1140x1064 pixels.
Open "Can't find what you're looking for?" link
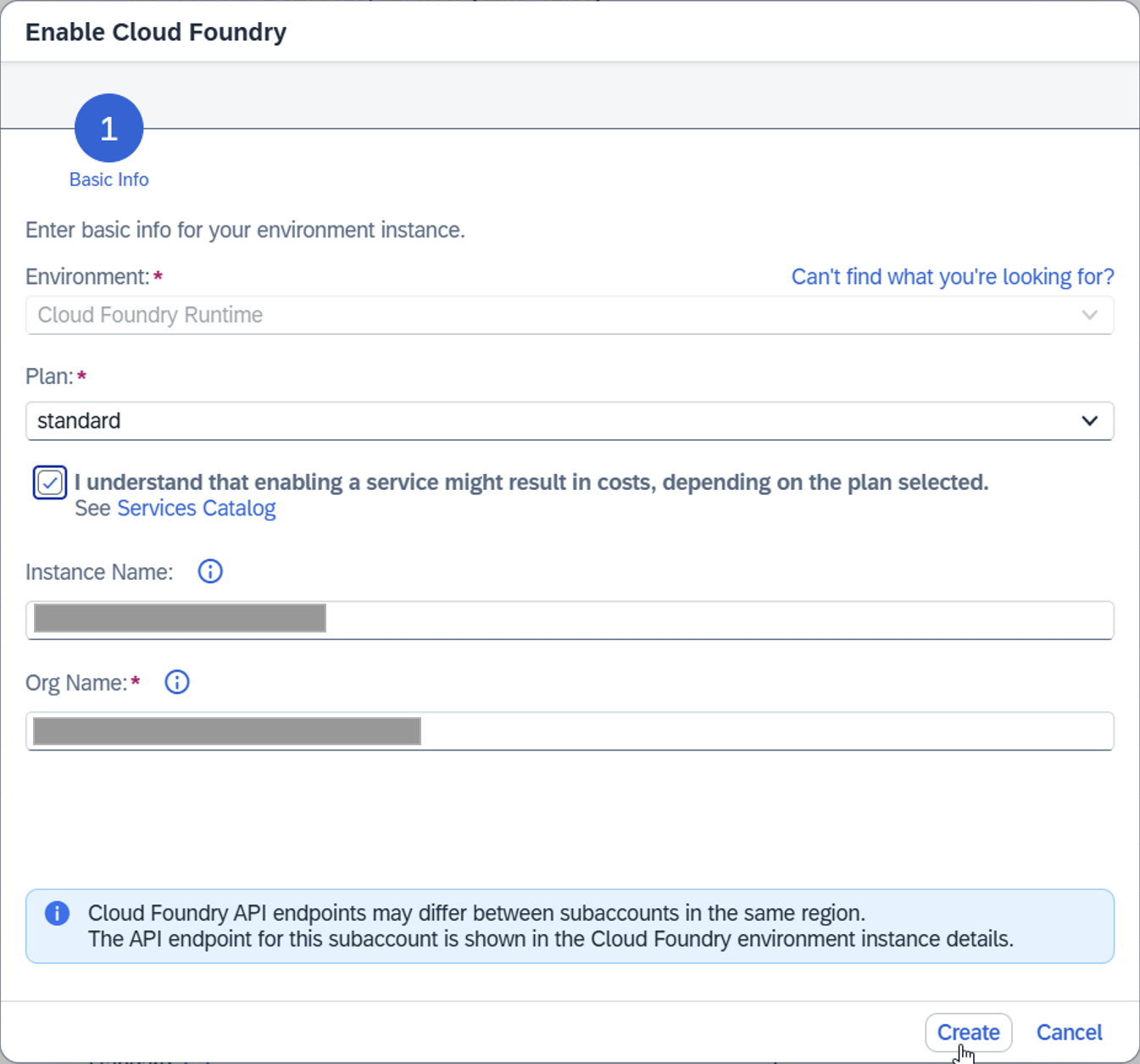click(x=953, y=277)
